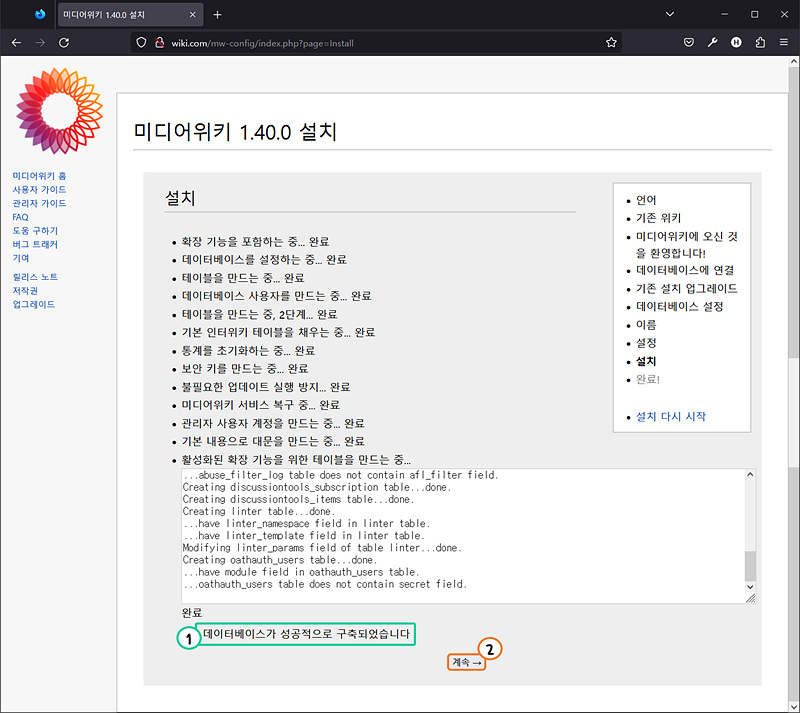Click the 데이터베이스가 성공적으로 구축되었습니다 message
Image resolution: width=800 pixels, height=713 pixels.
306,634
